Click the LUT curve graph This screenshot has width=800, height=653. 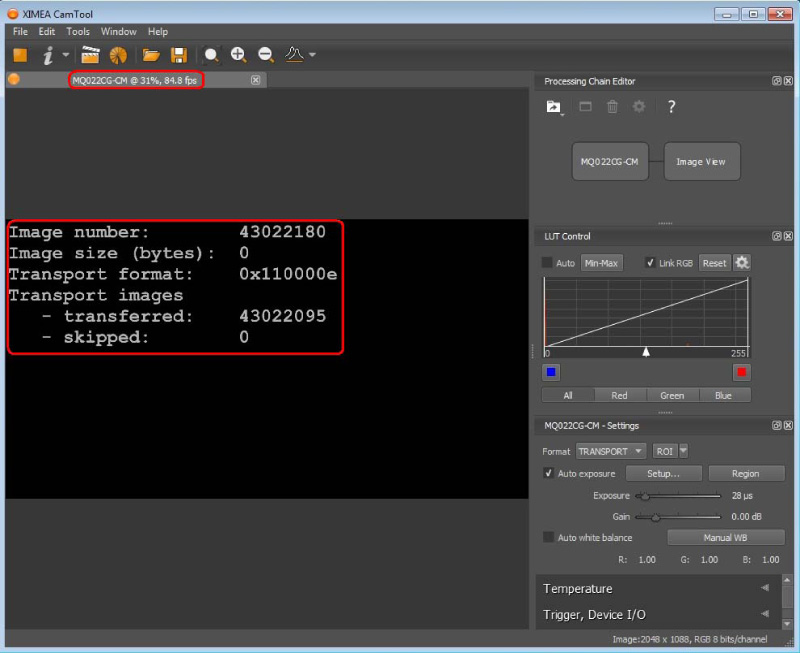646,312
